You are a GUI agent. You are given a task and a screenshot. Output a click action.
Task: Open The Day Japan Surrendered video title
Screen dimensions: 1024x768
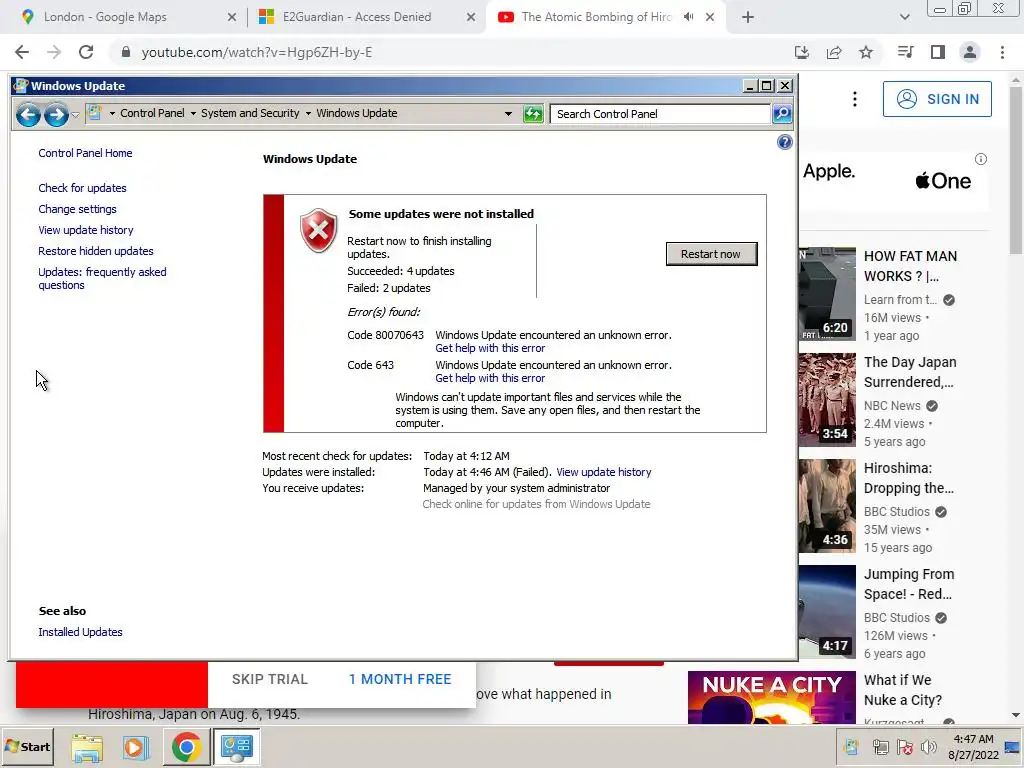(910, 372)
